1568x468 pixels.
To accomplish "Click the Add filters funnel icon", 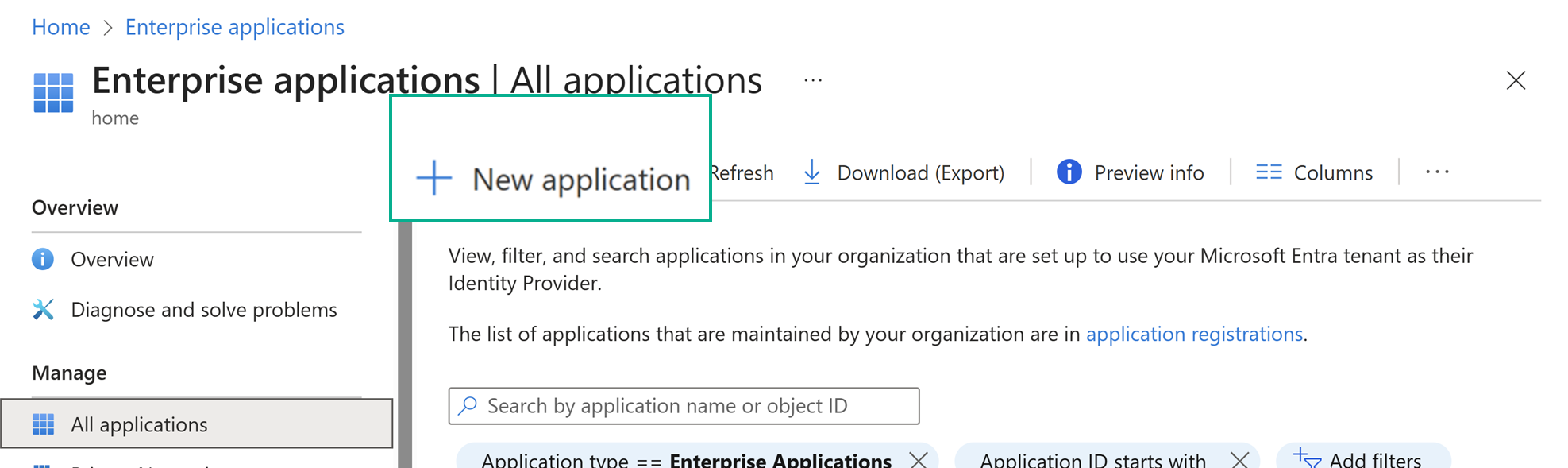I will point(1307,458).
